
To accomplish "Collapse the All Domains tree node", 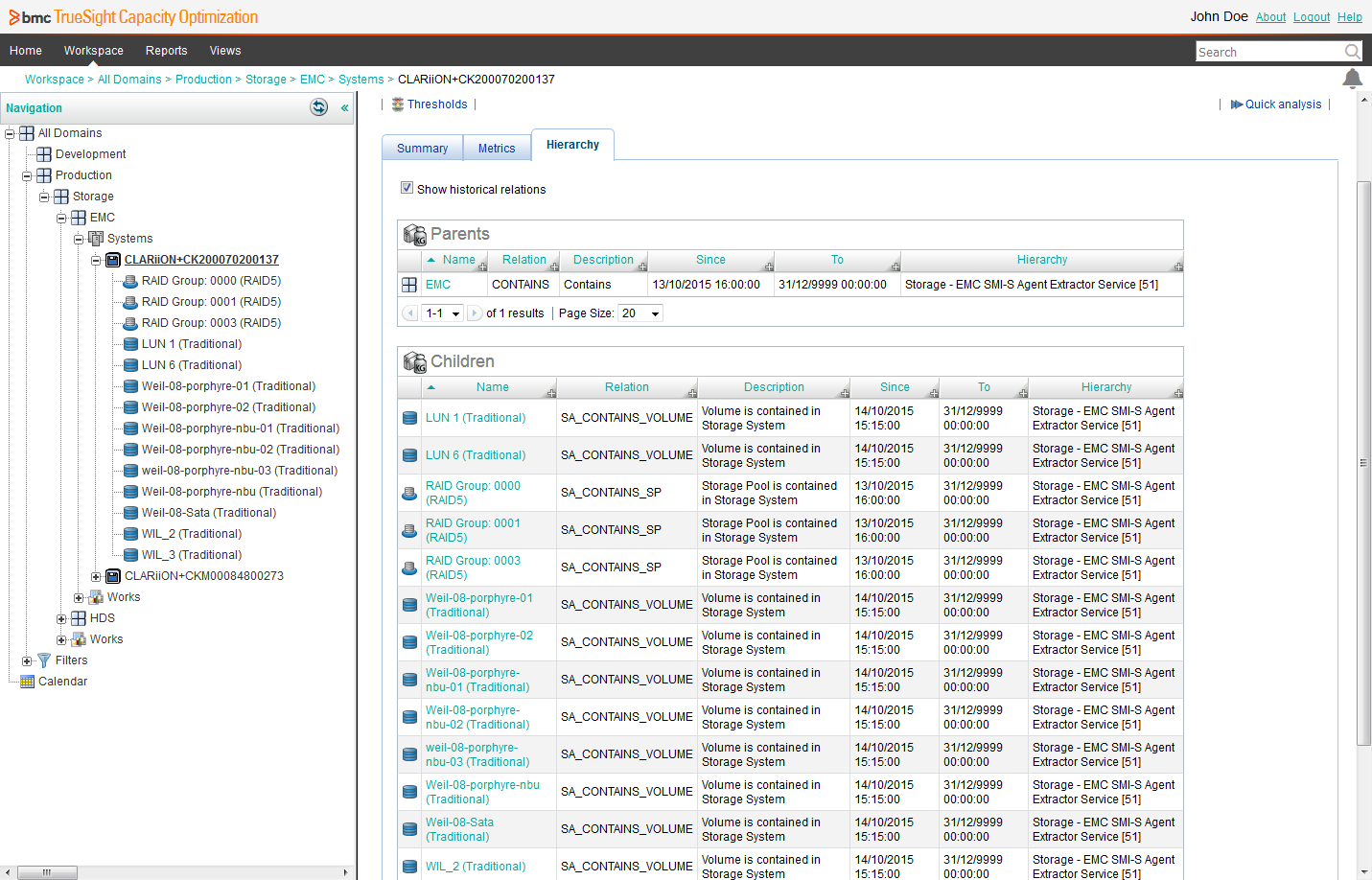I will (10, 134).
